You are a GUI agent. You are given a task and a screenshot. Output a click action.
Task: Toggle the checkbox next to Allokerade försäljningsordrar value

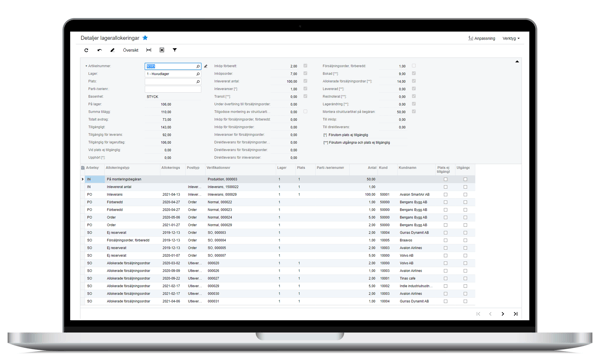coord(414,81)
